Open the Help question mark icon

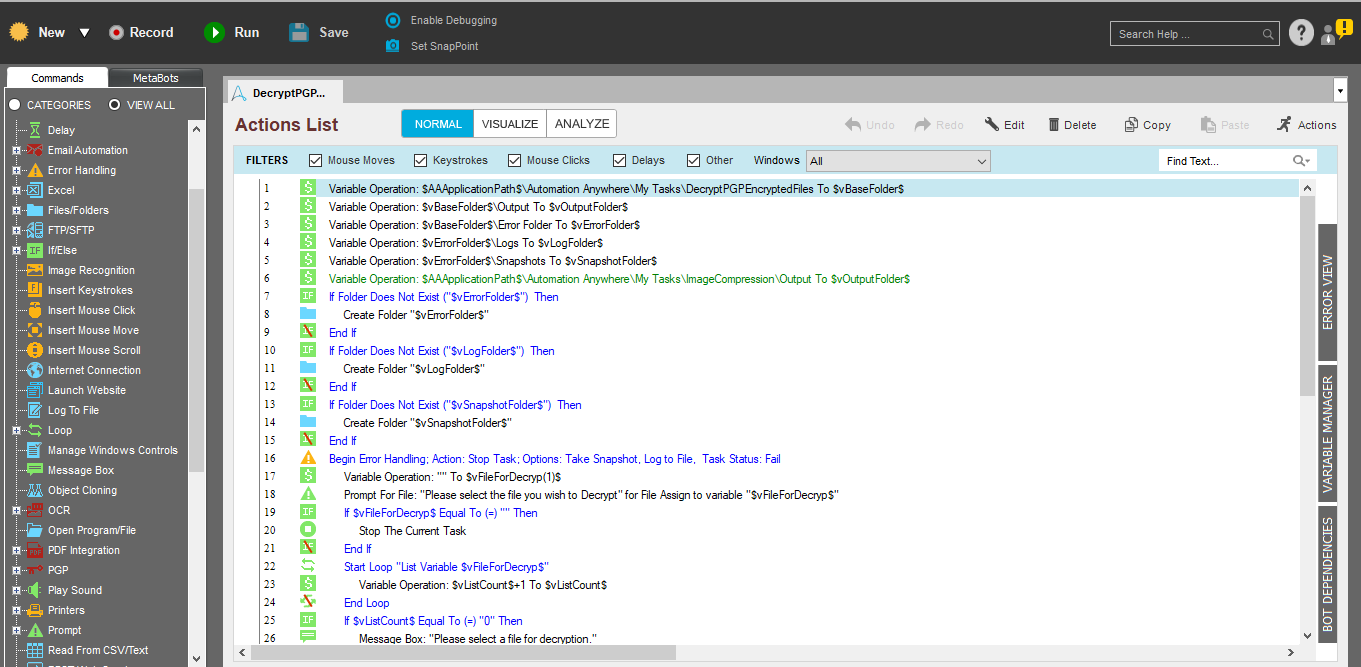(1300, 33)
